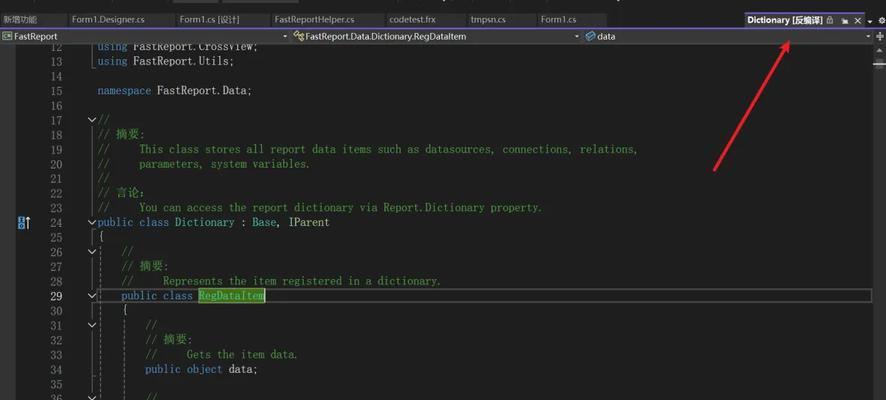Click line number 24 in the gutter
886x400 pixels.
(56, 223)
